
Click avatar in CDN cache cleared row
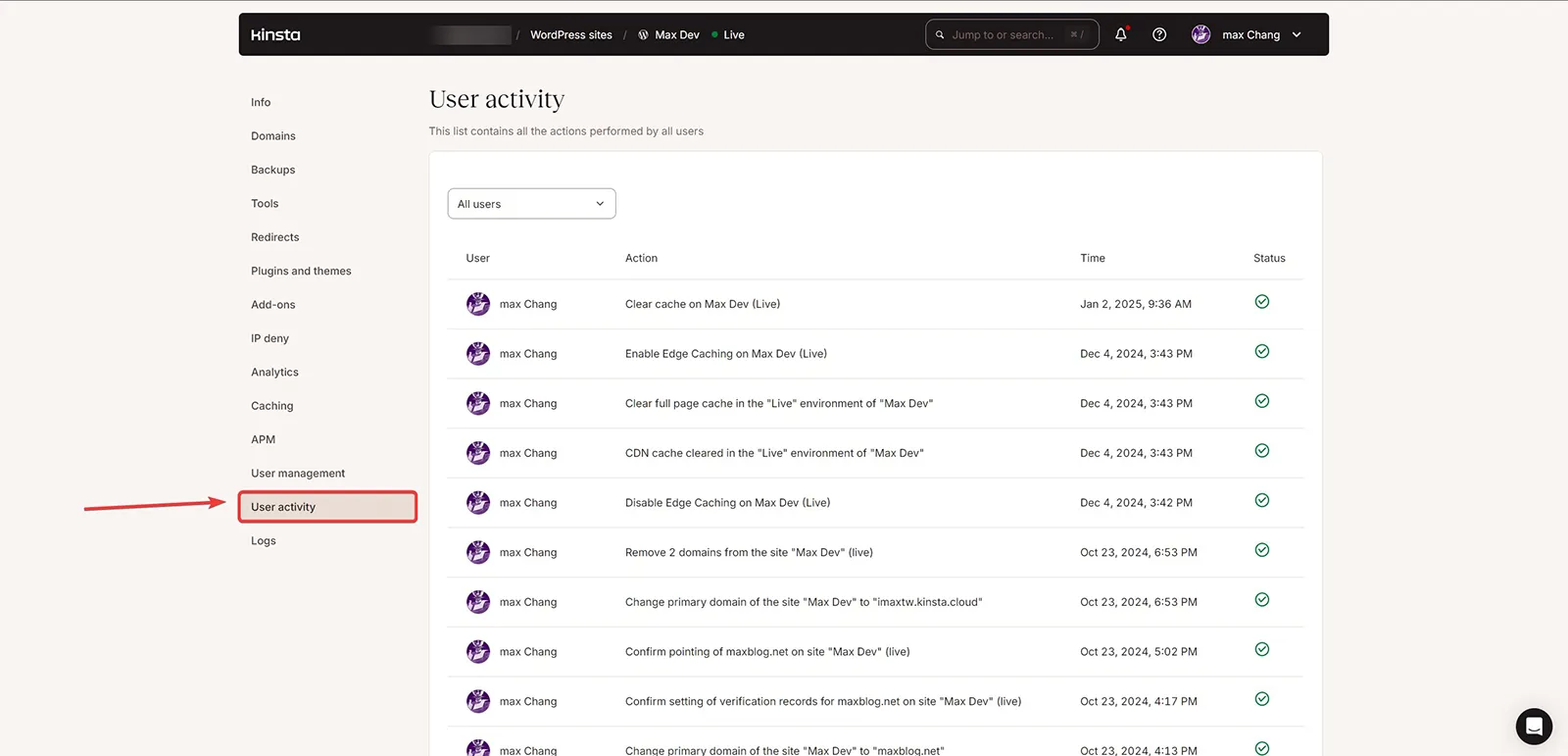[x=478, y=453]
